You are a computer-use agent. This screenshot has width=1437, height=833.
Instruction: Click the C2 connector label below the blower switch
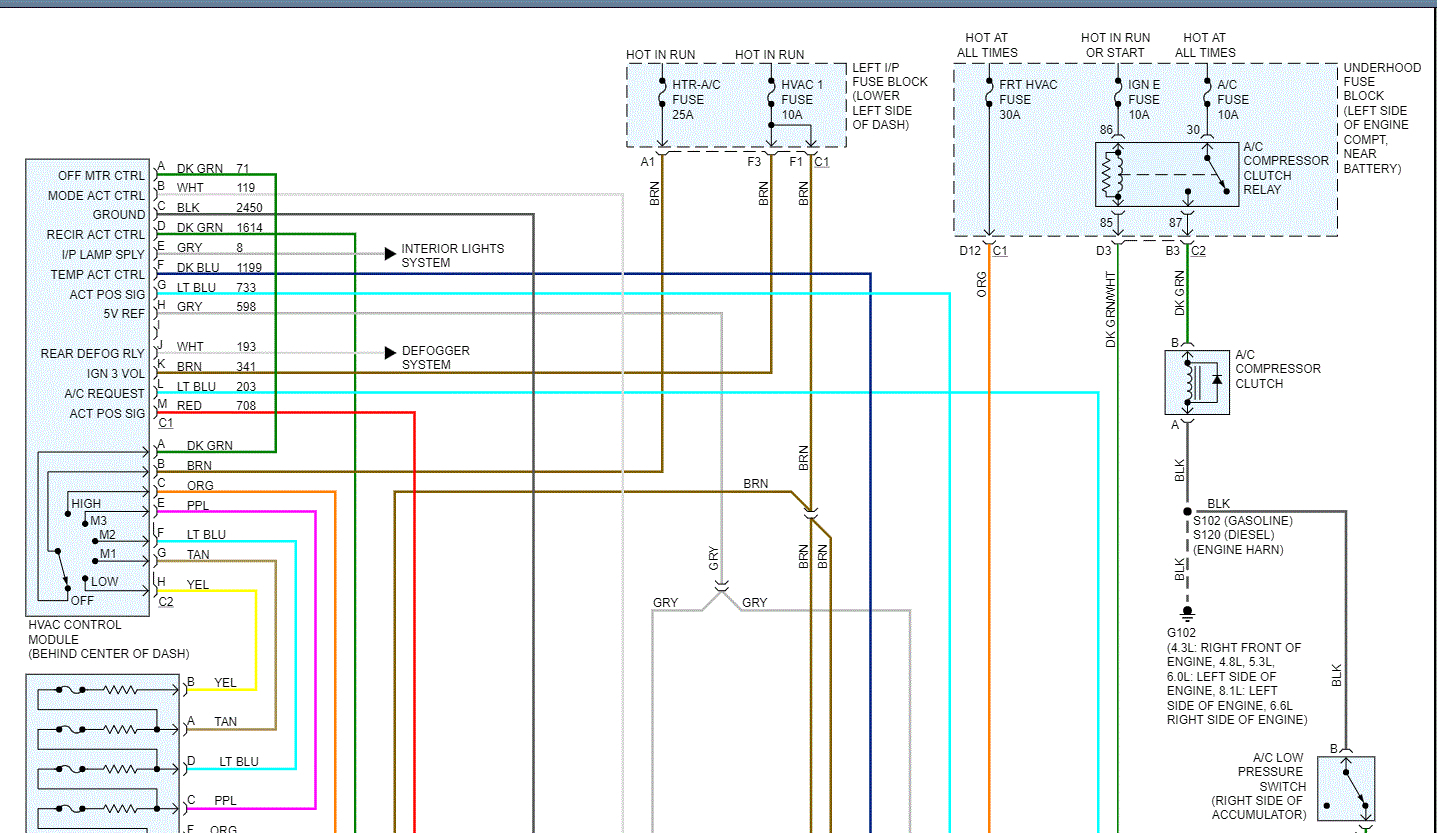pyautogui.click(x=165, y=601)
